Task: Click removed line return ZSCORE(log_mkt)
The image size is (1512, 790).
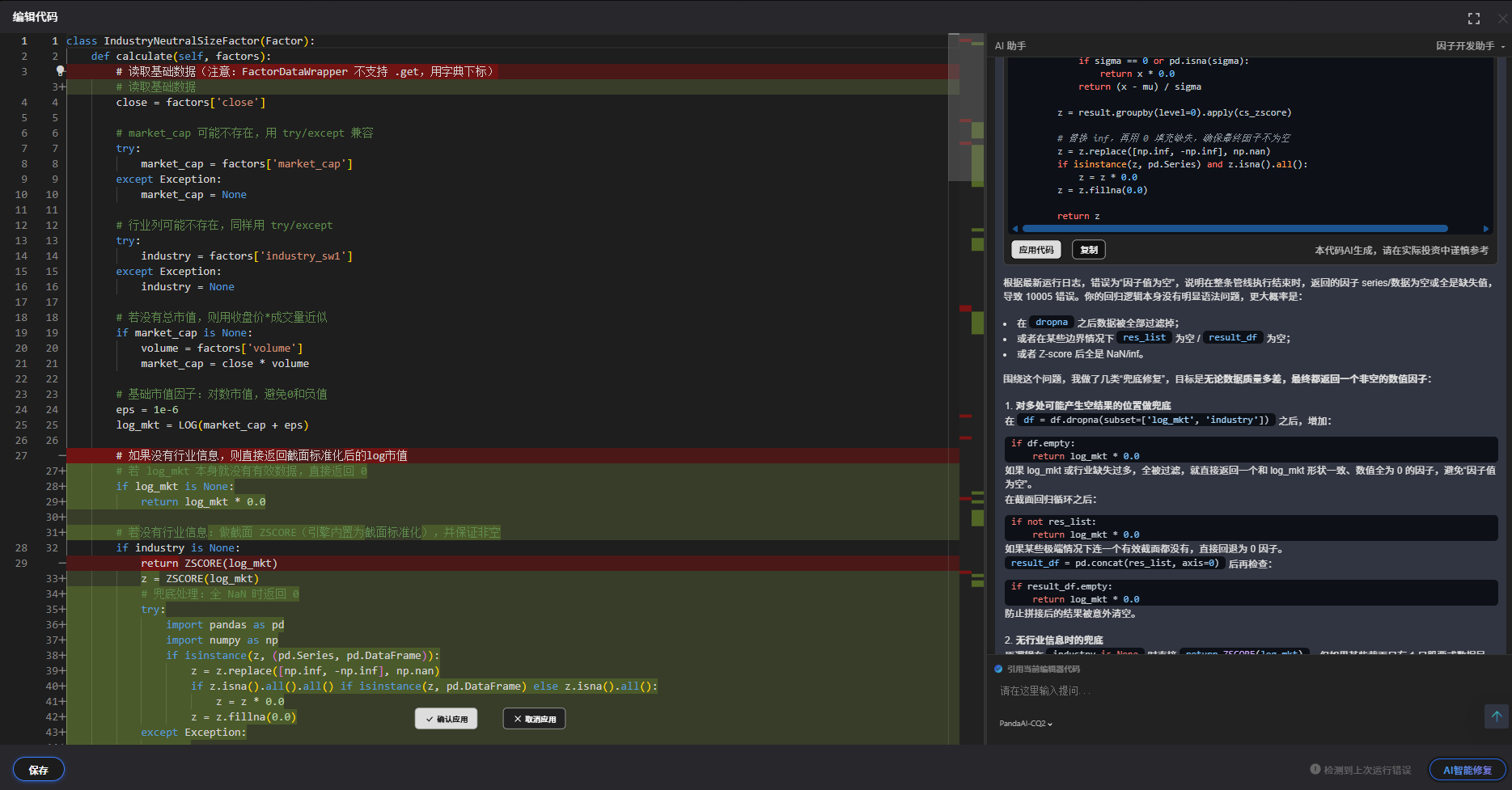Action: tap(209, 563)
